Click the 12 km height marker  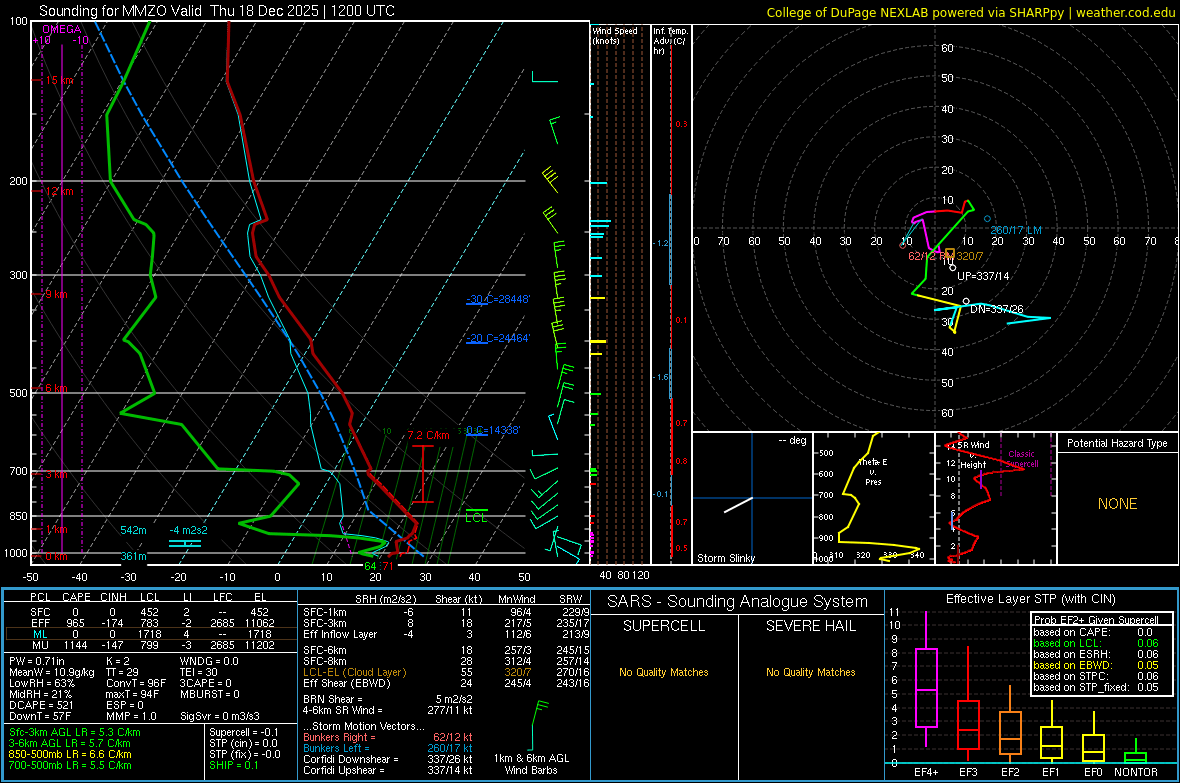[59, 191]
